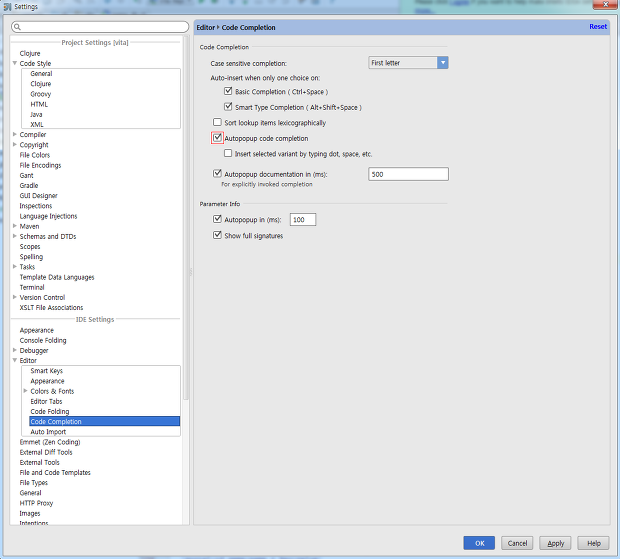The height and width of the screenshot is (559, 620).
Task: Collapse the Editor tree node
Action: (x=15, y=361)
